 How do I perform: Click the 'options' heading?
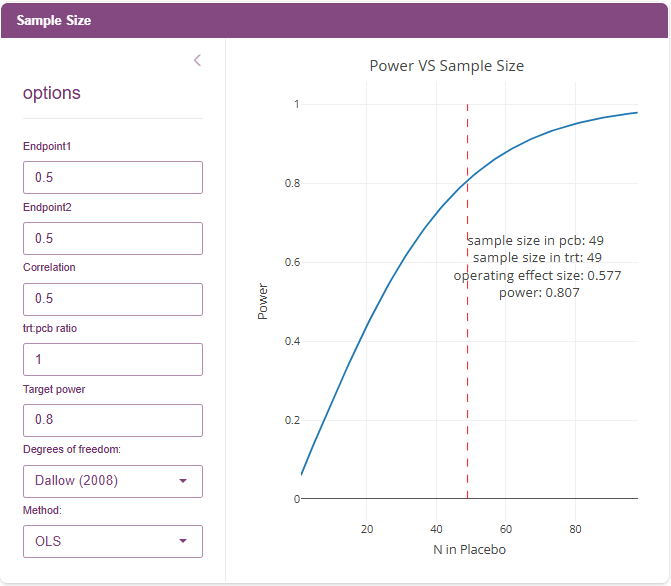[x=52, y=93]
